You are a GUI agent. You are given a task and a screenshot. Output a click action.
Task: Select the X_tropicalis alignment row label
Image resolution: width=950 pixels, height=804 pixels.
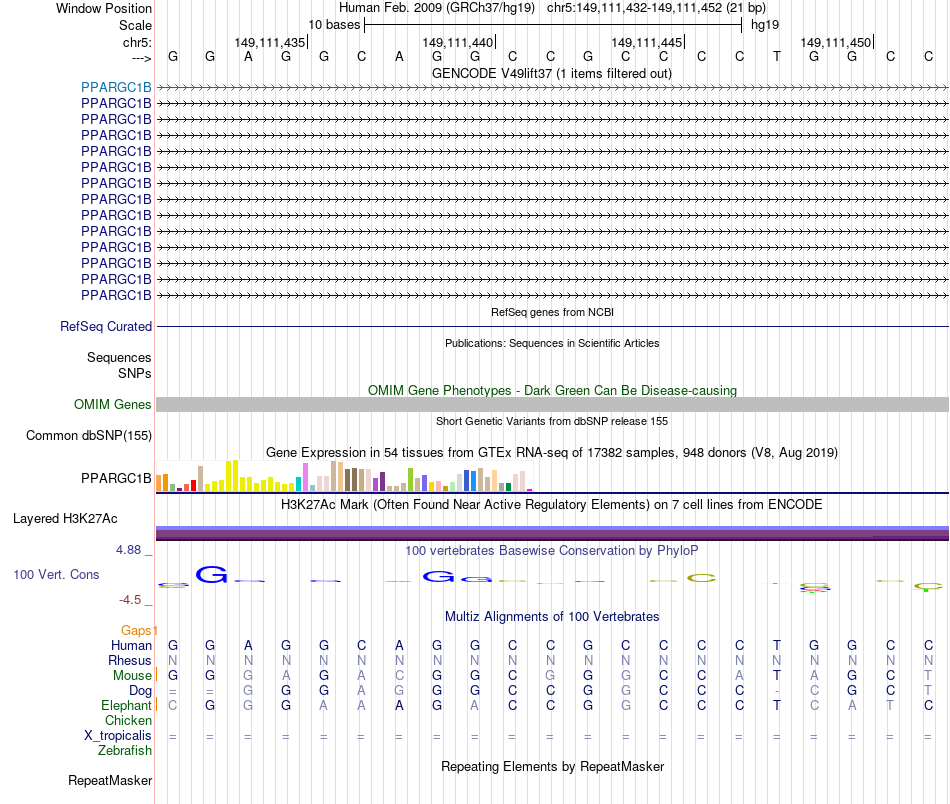[x=118, y=736]
